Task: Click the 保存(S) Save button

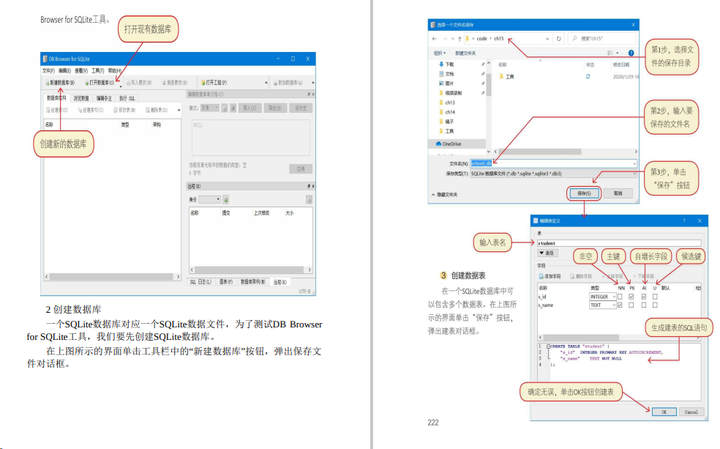Action: (x=584, y=193)
